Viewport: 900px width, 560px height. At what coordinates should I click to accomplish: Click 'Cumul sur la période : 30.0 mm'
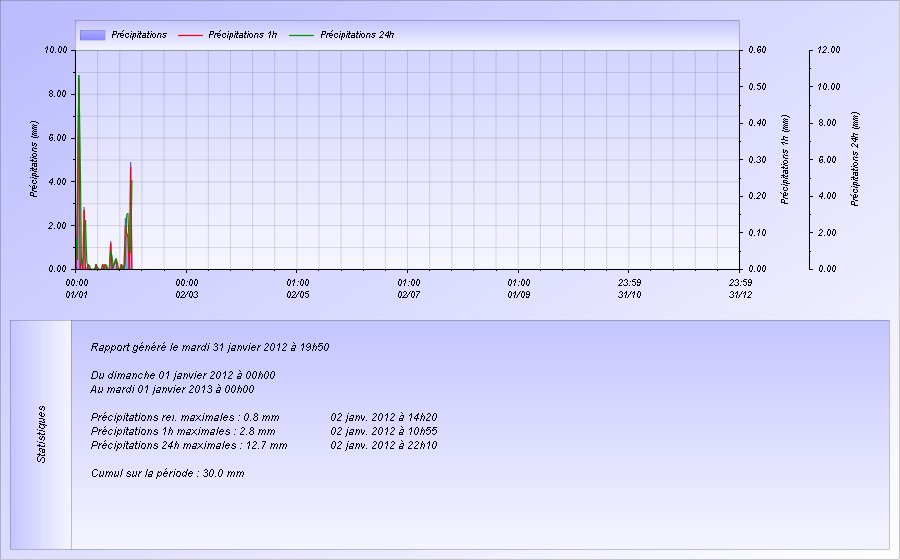[167, 473]
